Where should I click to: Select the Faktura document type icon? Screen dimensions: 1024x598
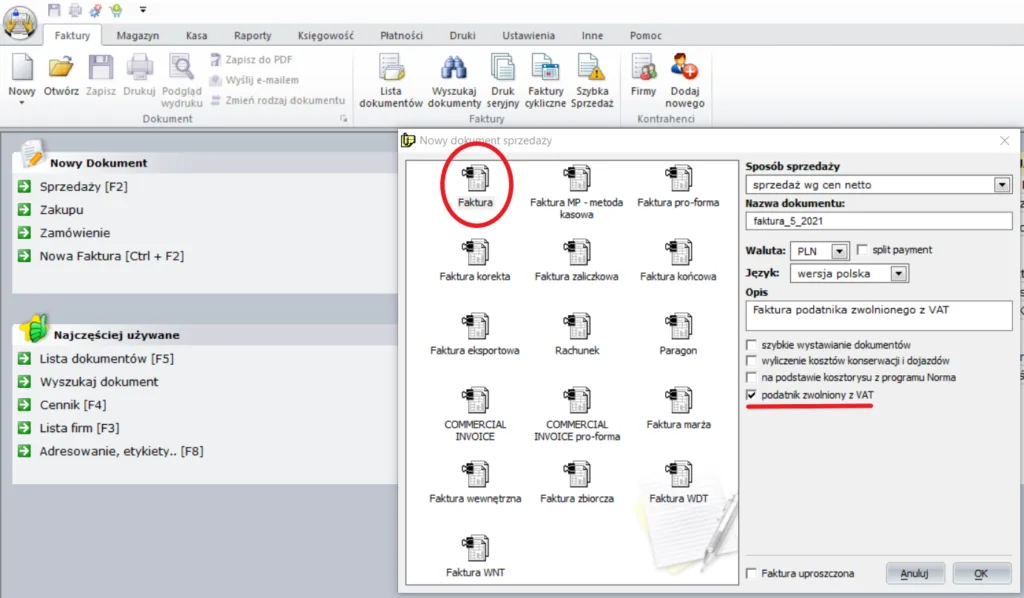point(475,179)
